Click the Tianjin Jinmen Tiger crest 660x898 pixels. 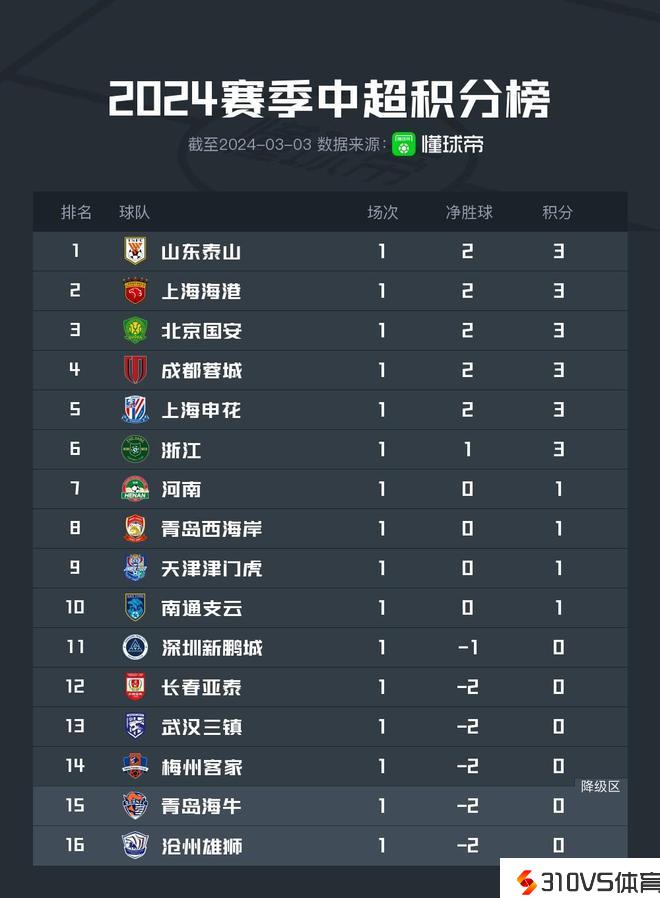(135, 568)
